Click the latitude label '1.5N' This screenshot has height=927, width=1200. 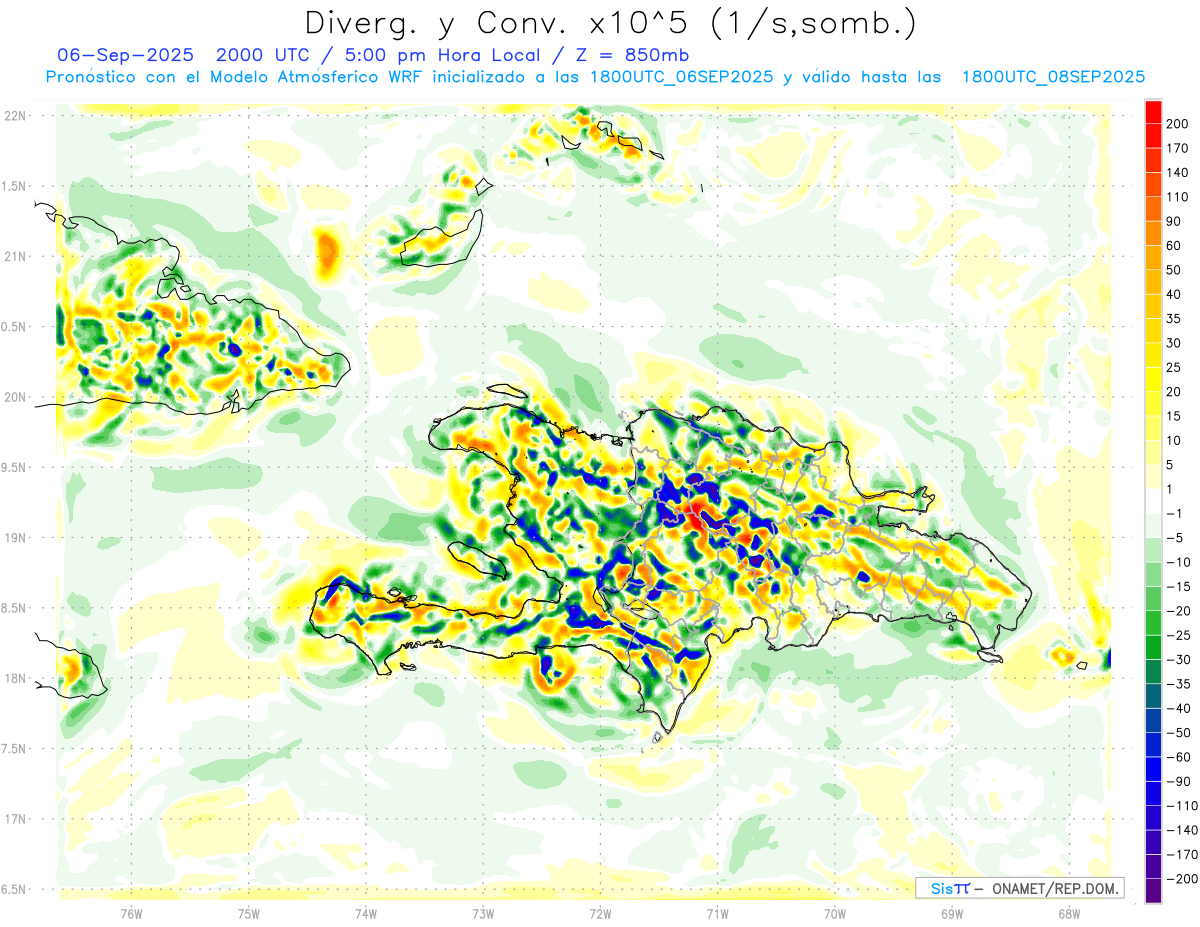click(15, 186)
